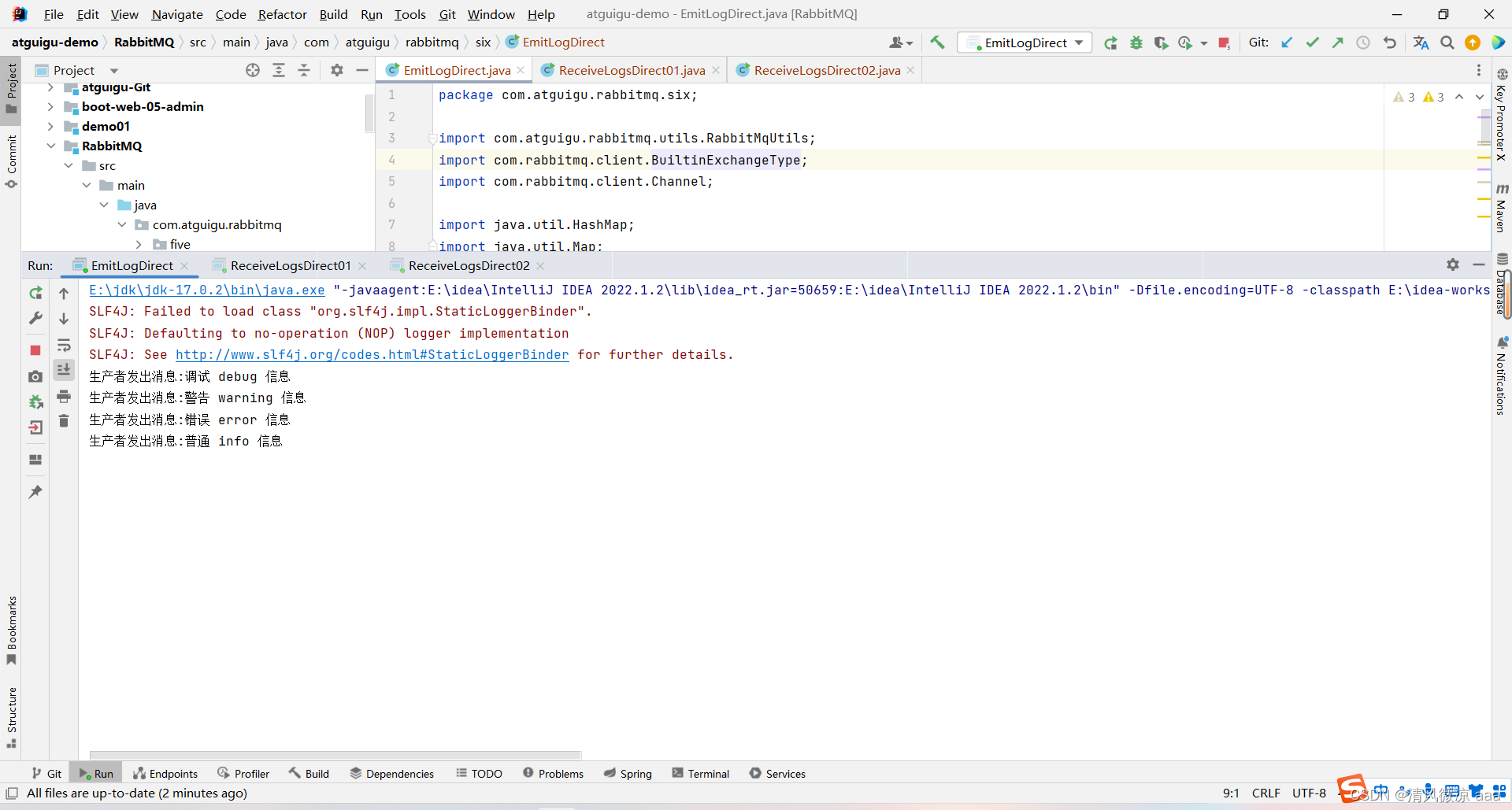
Task: Collapse all in Project panel
Action: click(304, 70)
